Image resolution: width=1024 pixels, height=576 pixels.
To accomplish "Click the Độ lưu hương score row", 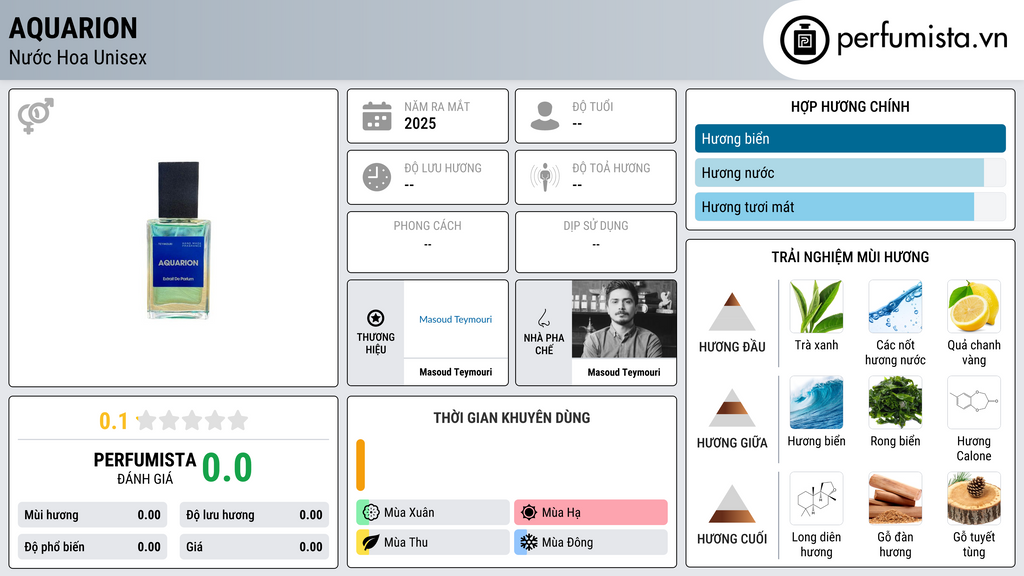I will [254, 515].
